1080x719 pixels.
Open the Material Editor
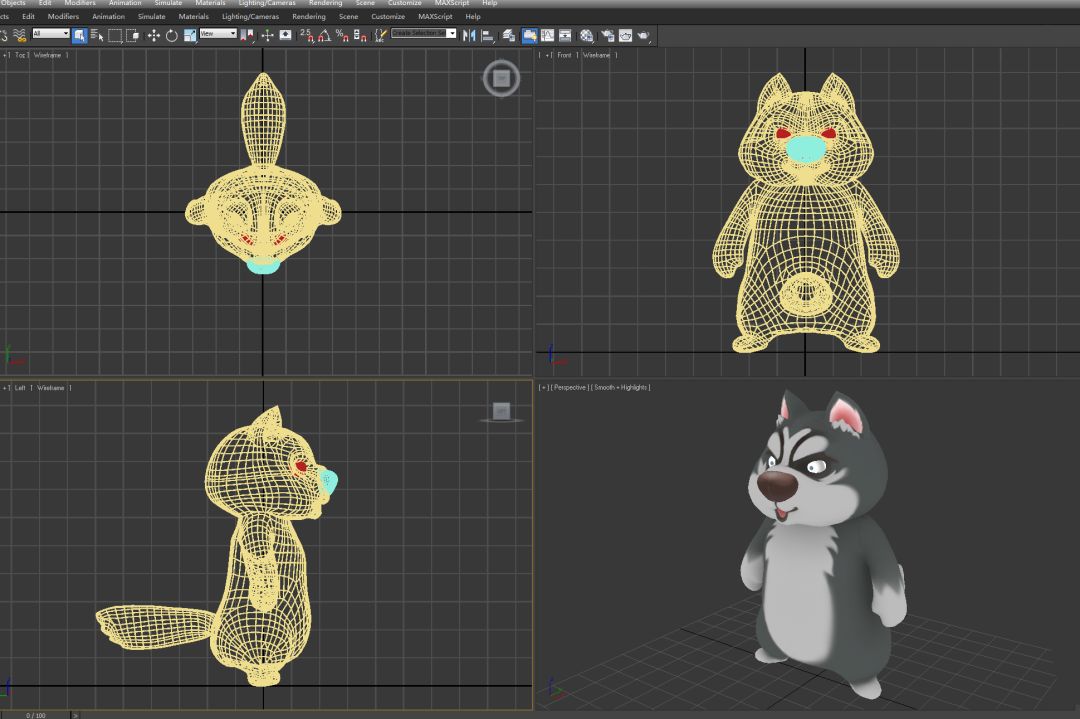[x=587, y=35]
